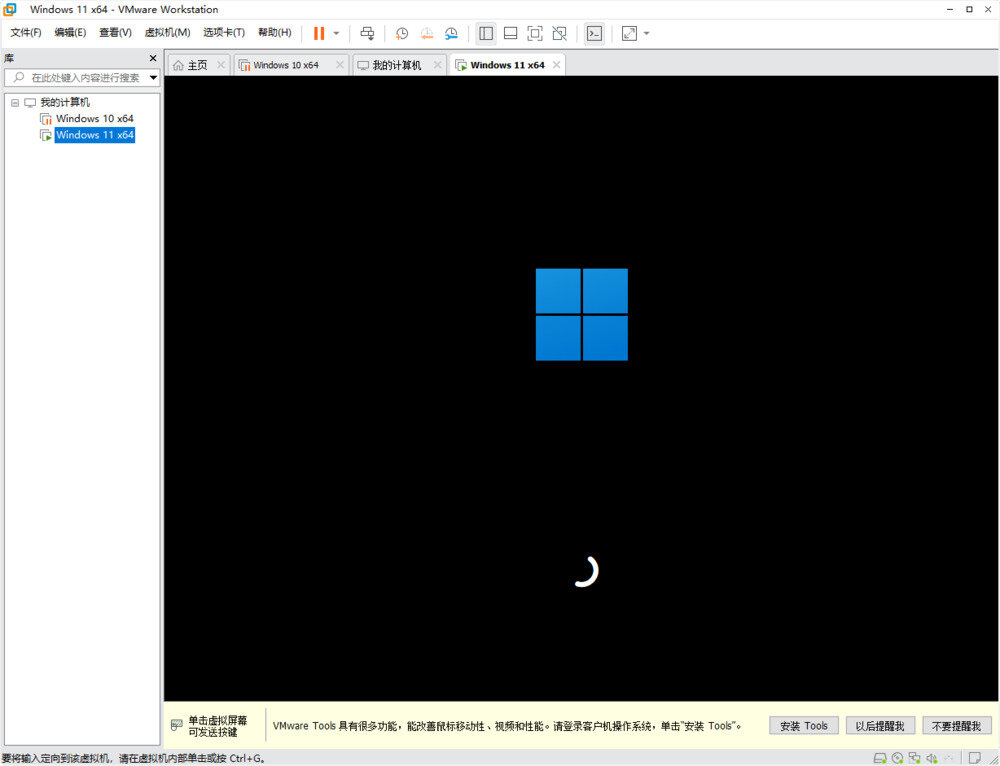Click the network adapter status icon
Screen dimensions: 1000x766
point(914,757)
